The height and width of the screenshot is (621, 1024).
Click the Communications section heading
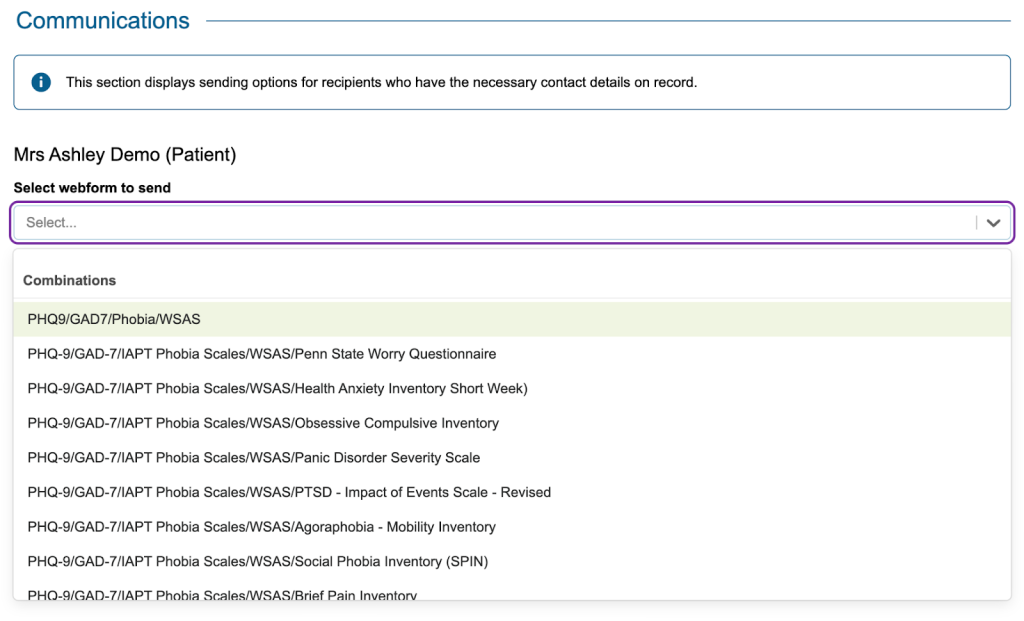103,21
